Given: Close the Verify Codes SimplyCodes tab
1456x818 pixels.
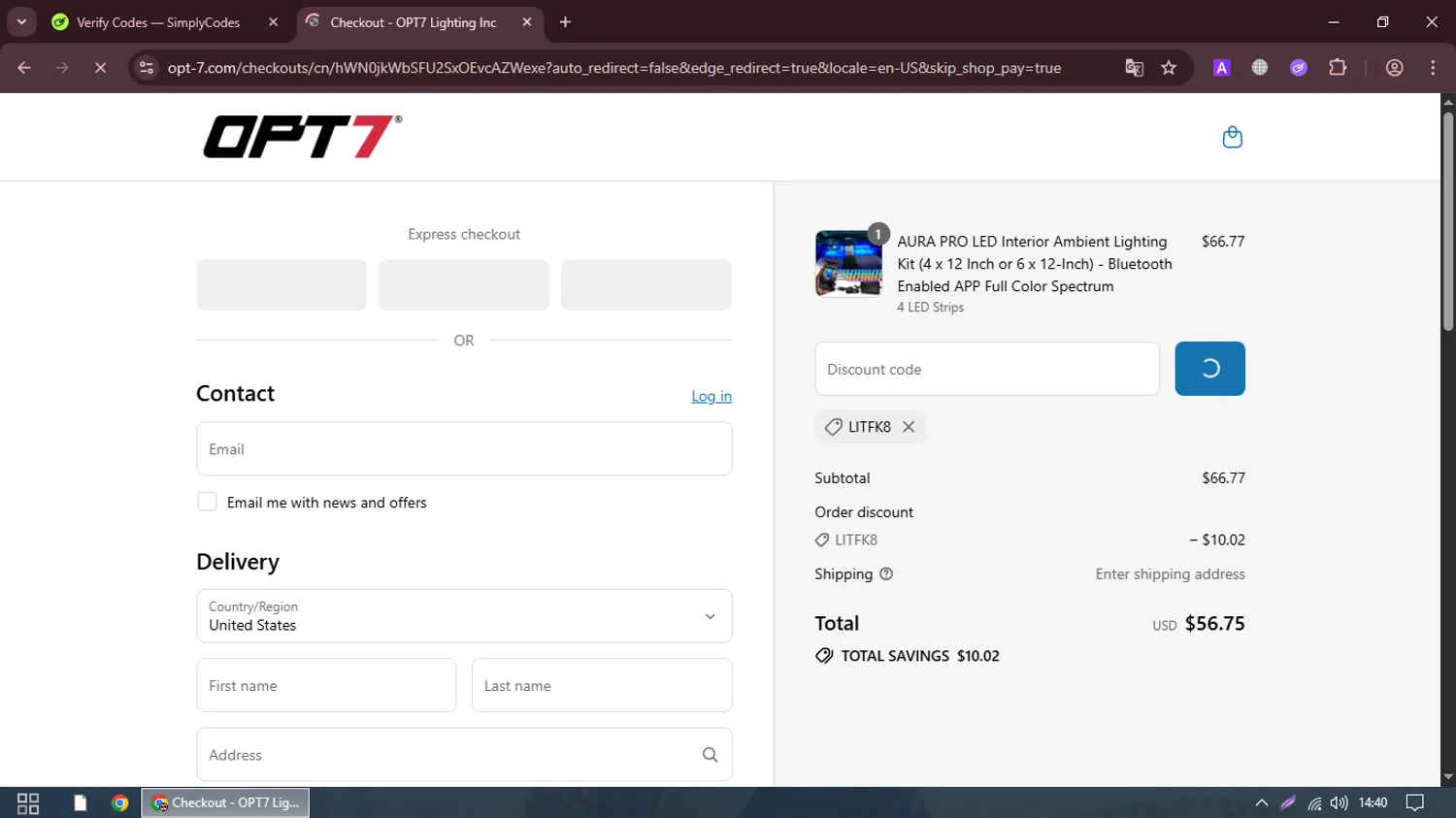Looking at the screenshot, I should coord(273,22).
